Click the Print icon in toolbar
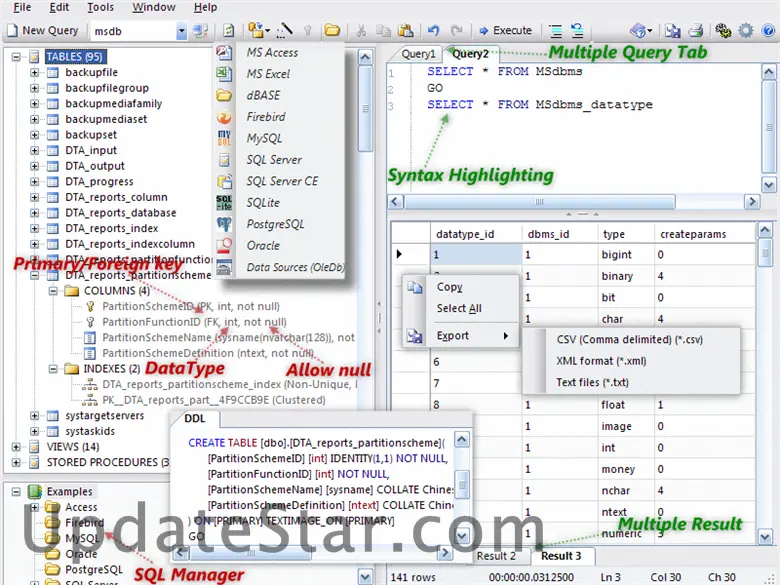This screenshot has width=780, height=585. pos(695,31)
